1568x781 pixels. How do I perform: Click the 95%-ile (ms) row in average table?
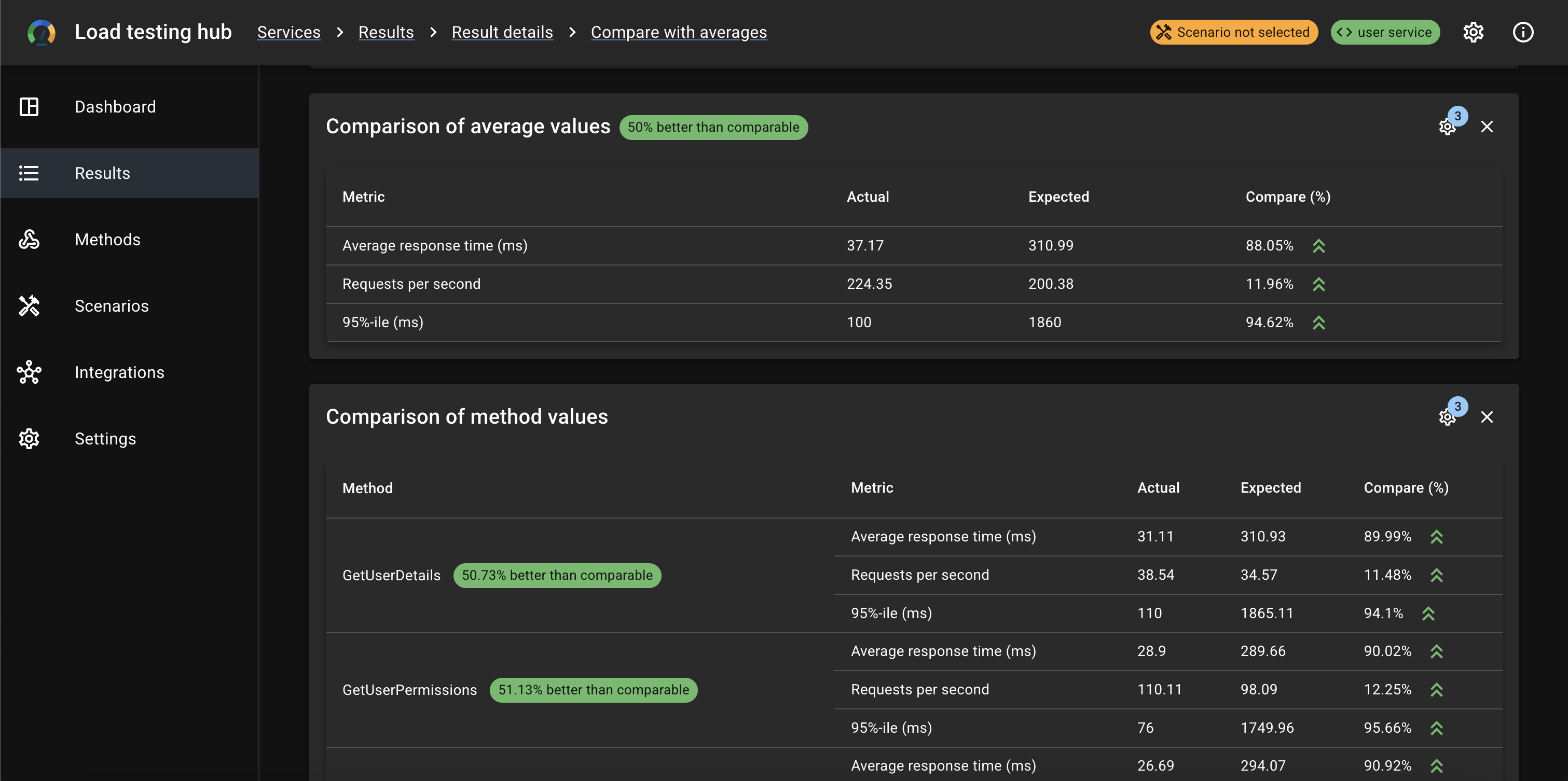tap(914, 323)
